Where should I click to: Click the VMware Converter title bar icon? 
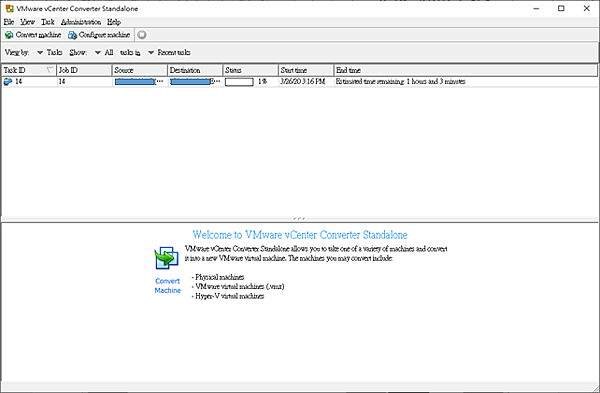(10, 8)
